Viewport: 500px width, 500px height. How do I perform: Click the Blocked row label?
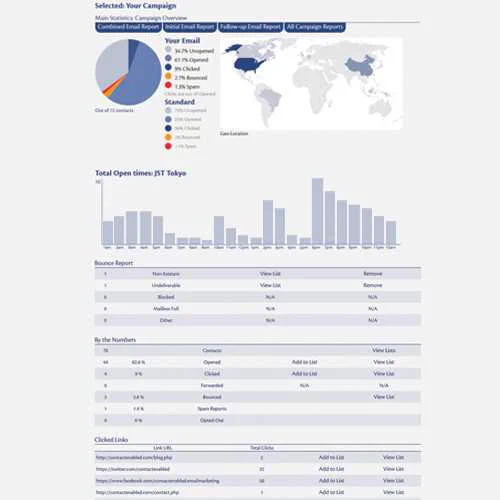[x=166, y=297]
